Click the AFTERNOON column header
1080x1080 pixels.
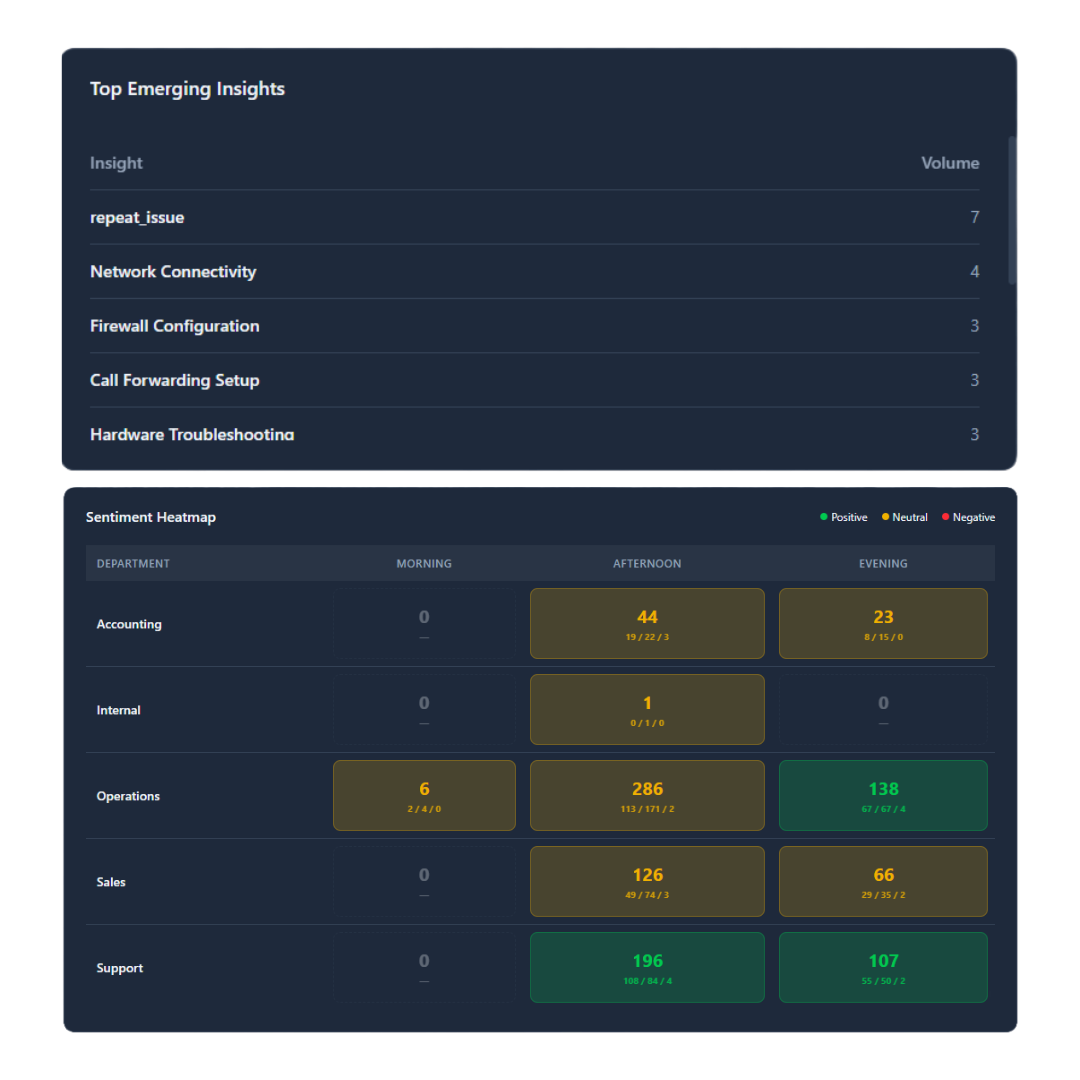647,563
